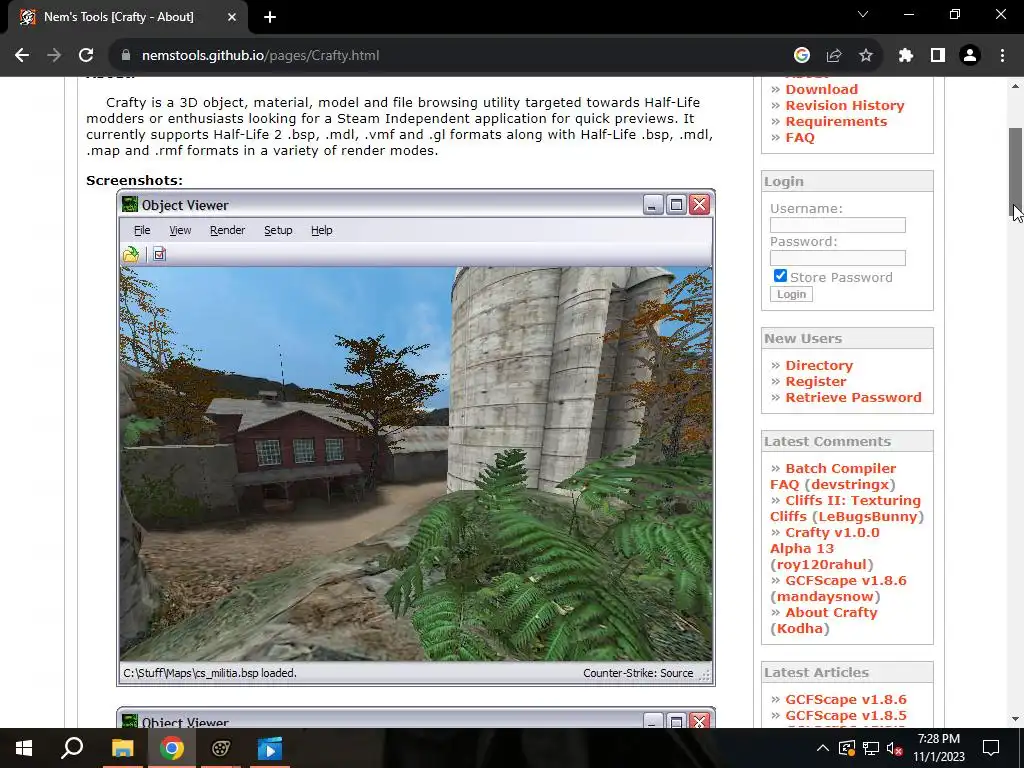This screenshot has height=768, width=1024.
Task: Open the Chrome extensions puzzle icon
Action: pyautogui.click(x=906, y=56)
